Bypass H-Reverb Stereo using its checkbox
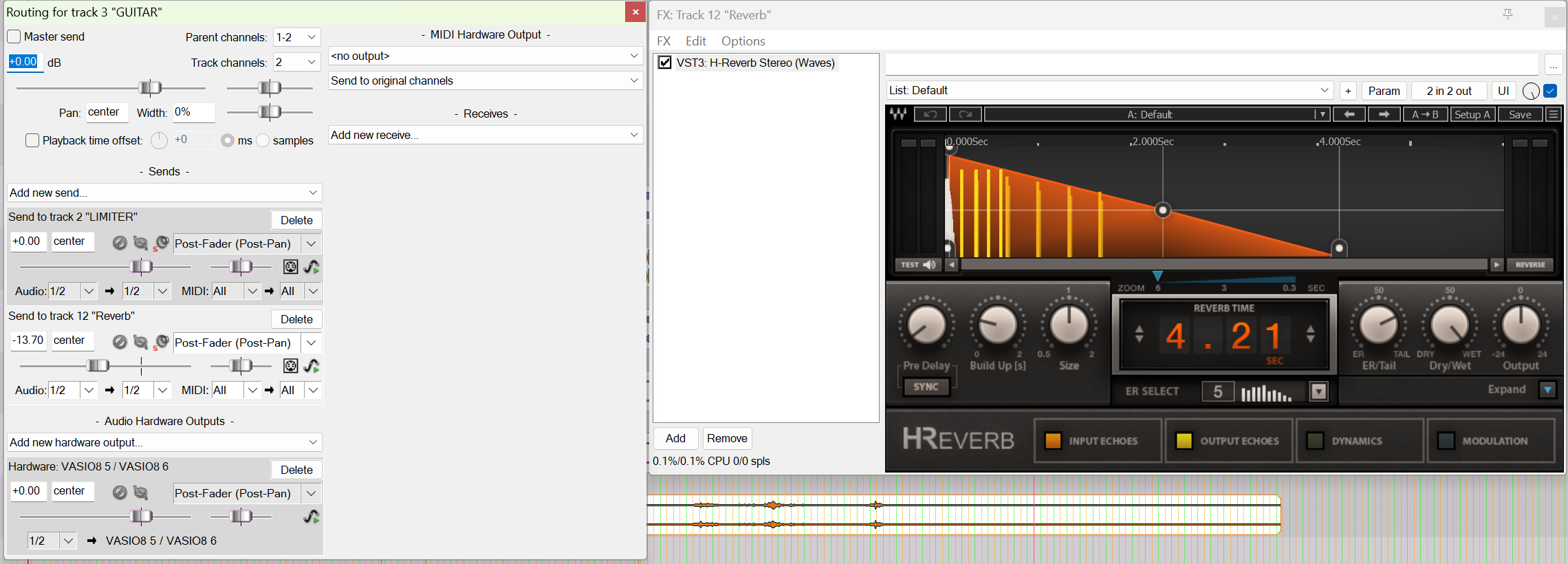 point(665,63)
